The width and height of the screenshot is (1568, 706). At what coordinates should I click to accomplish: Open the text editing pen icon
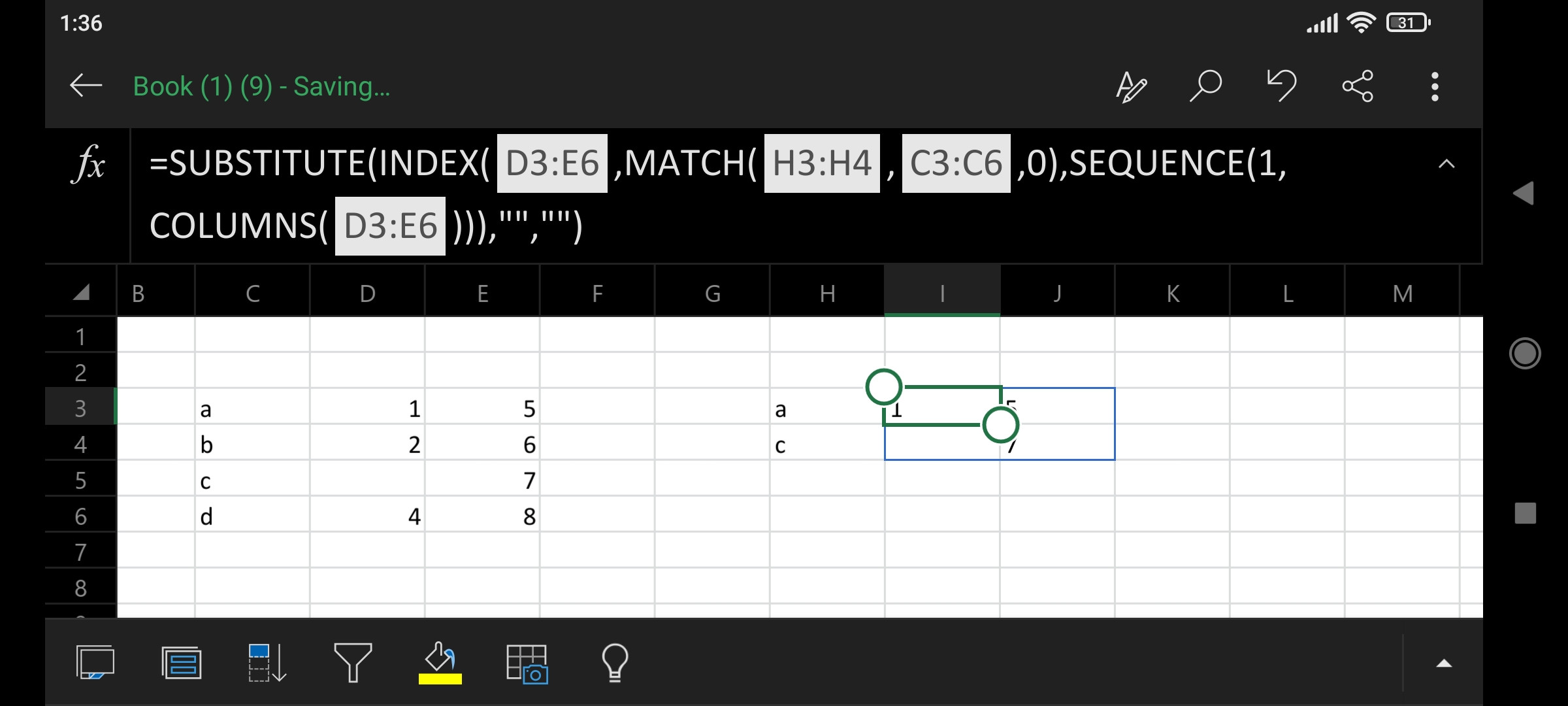(x=1131, y=86)
